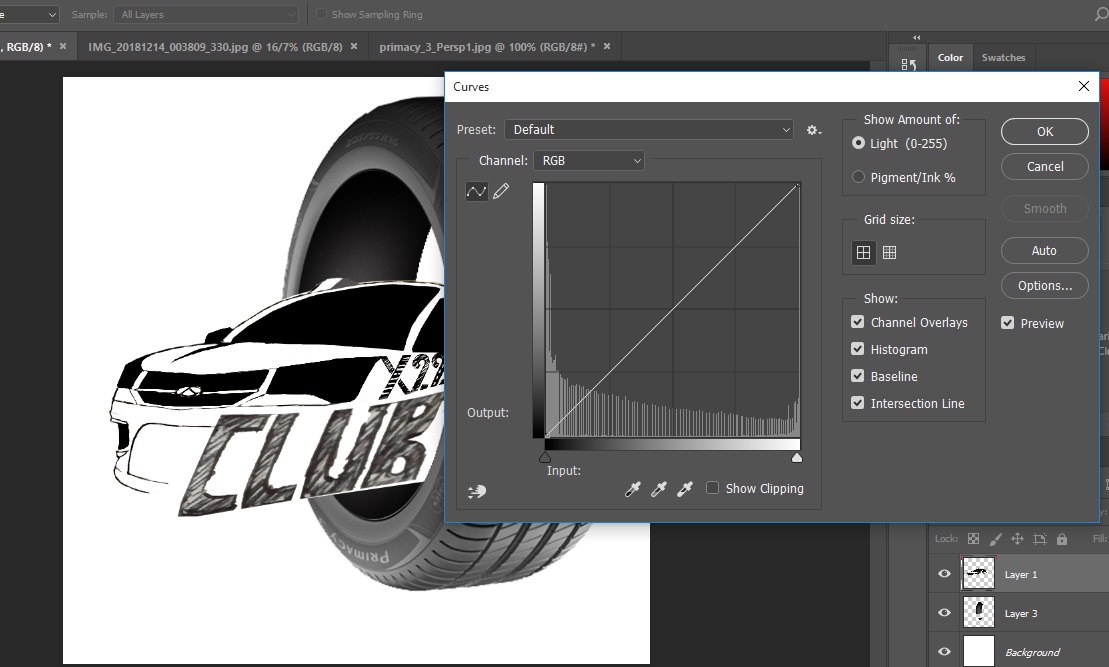Viewport: 1109px width, 667px height.
Task: Collapse panels with the double-arrow icon
Action: click(x=917, y=37)
